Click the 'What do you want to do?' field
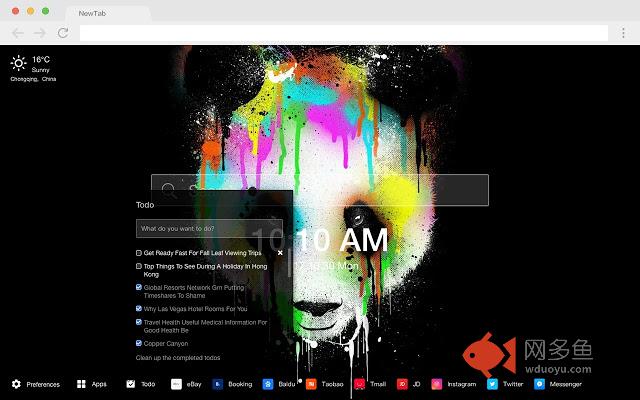 tap(211, 228)
